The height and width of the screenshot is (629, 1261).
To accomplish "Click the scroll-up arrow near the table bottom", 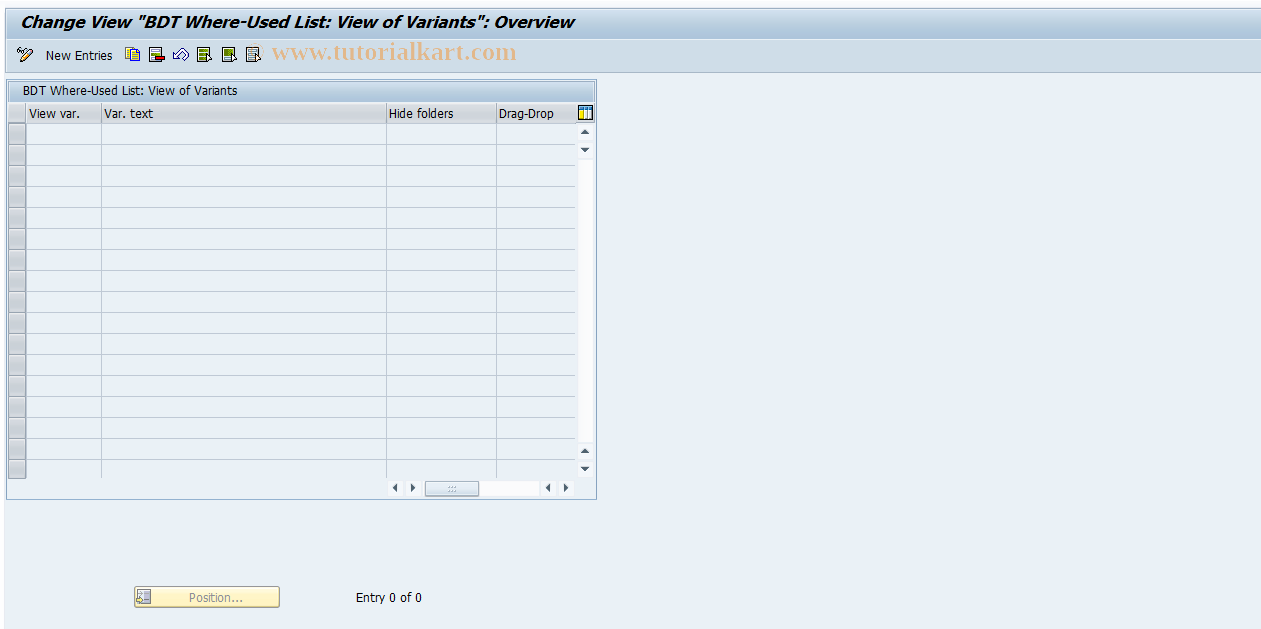I will point(585,451).
